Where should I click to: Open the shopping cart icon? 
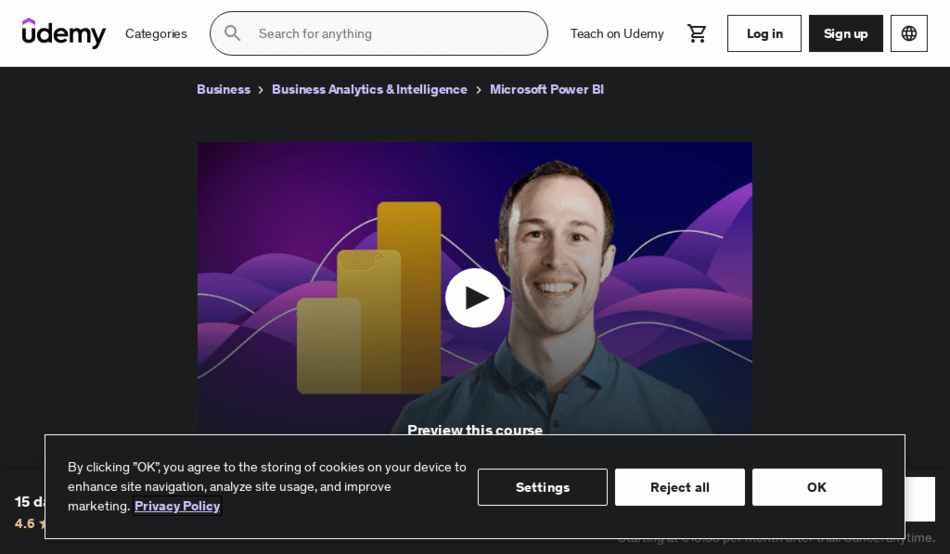click(x=697, y=33)
